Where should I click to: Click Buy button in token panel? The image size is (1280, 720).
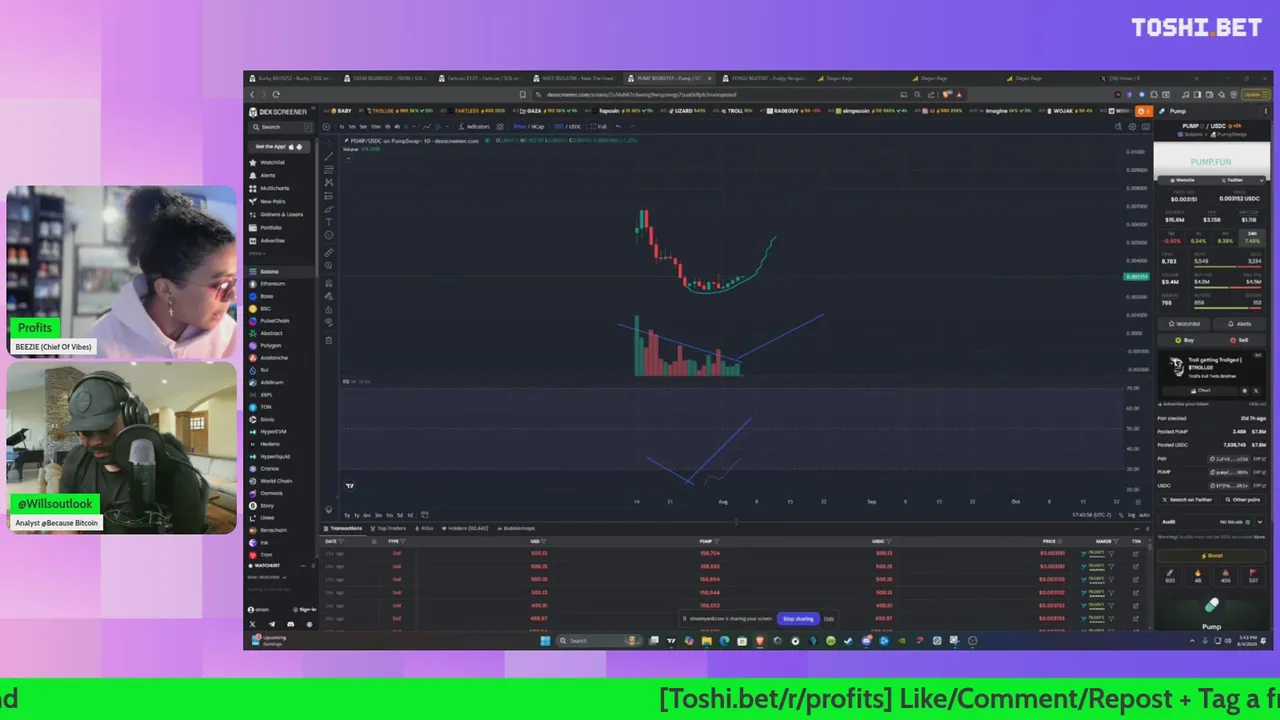[x=1184, y=340]
